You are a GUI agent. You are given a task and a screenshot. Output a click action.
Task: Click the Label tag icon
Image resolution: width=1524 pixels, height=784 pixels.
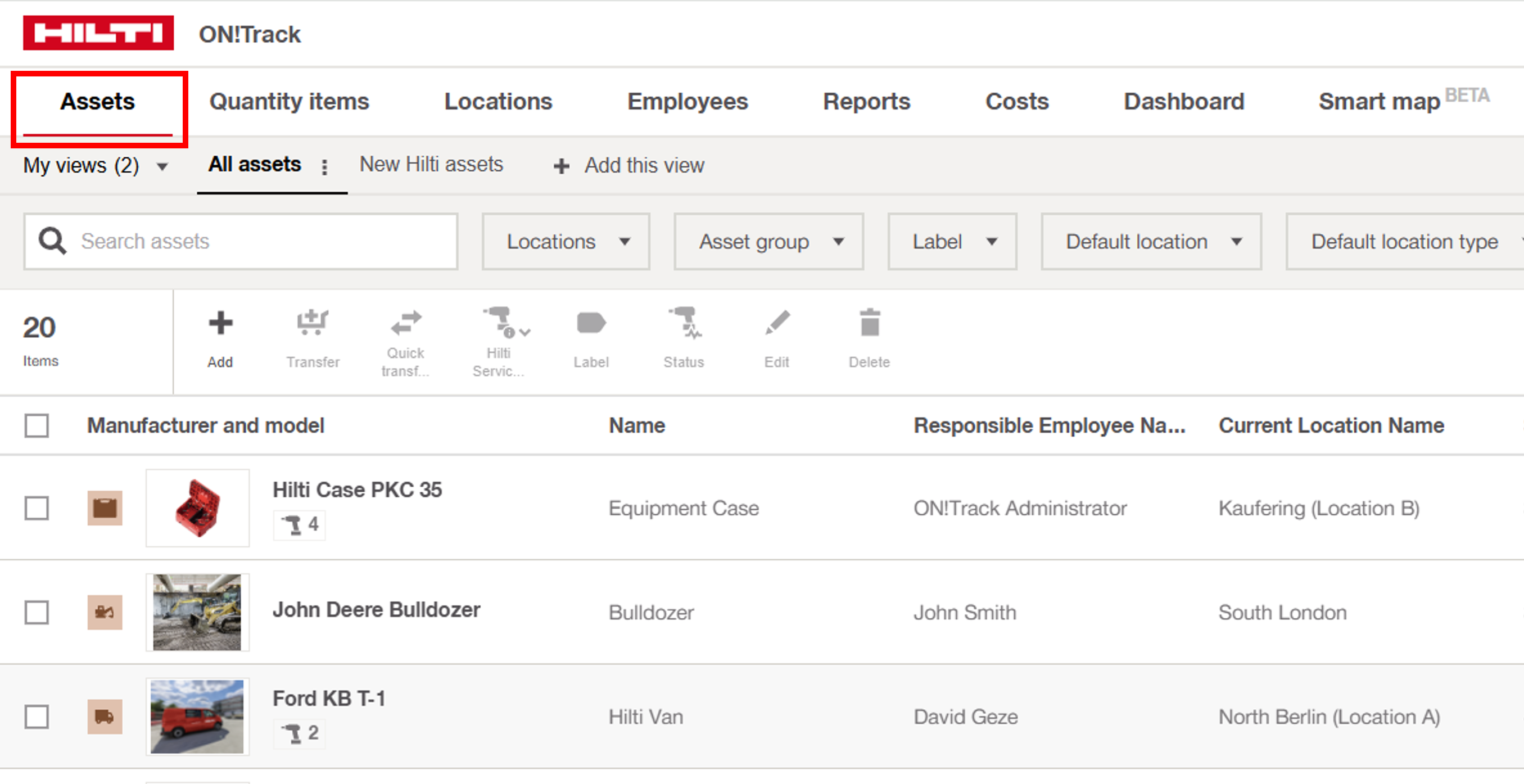590,323
